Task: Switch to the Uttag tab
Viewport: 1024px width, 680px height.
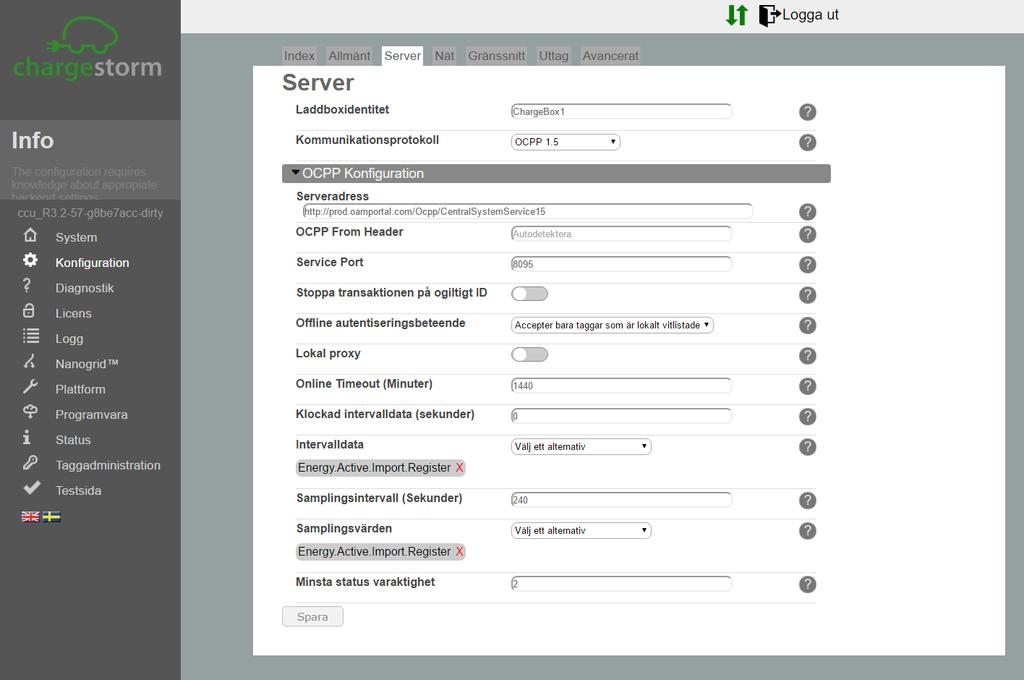Action: tap(553, 56)
